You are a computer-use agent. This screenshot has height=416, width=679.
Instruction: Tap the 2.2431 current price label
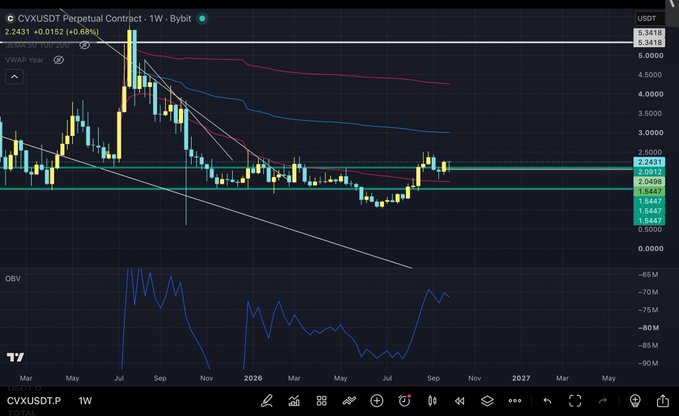[x=650, y=162]
